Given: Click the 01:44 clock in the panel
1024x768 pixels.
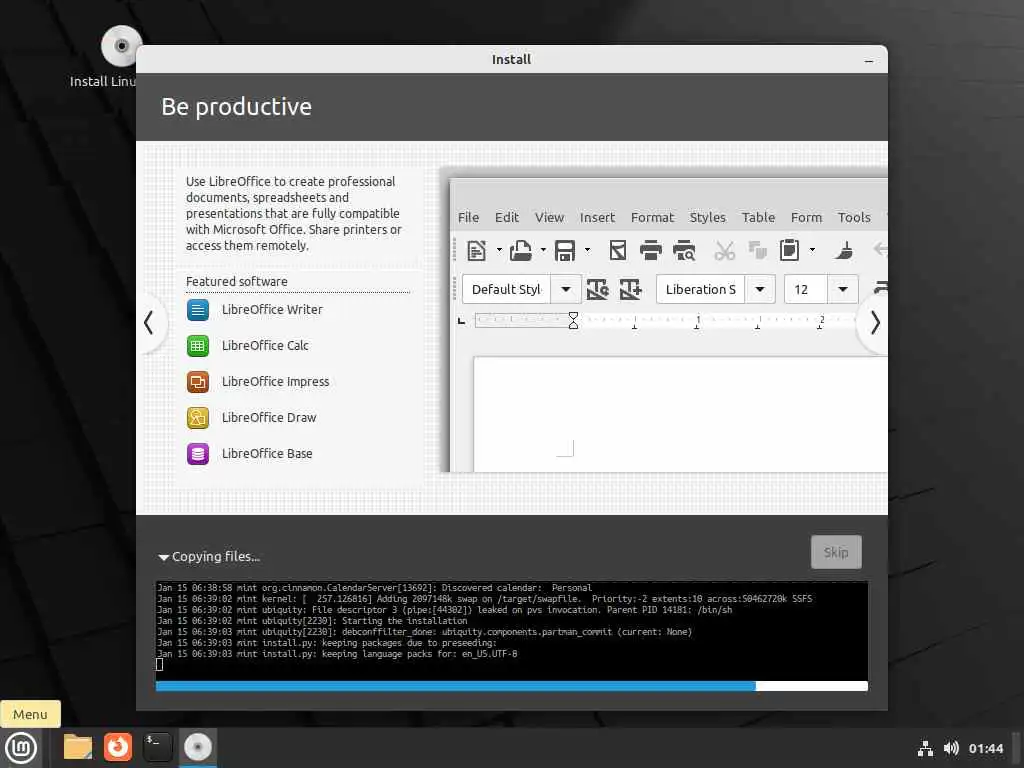Looking at the screenshot, I should 985,748.
